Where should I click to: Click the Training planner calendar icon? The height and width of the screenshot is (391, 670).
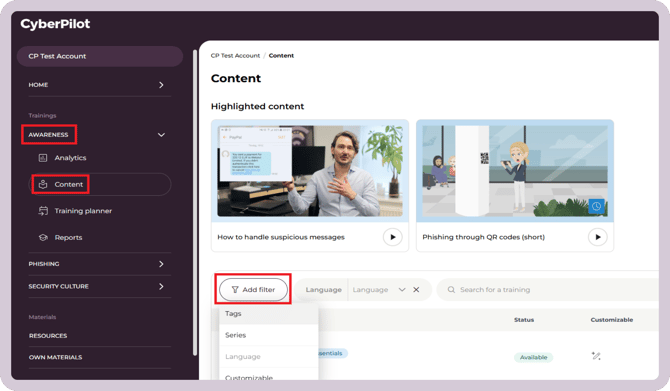click(x=43, y=211)
